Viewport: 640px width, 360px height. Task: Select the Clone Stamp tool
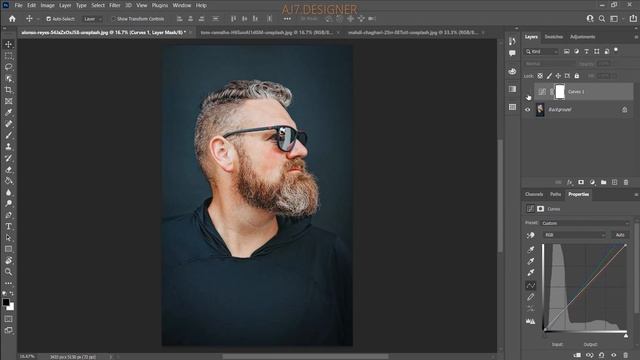(9, 147)
